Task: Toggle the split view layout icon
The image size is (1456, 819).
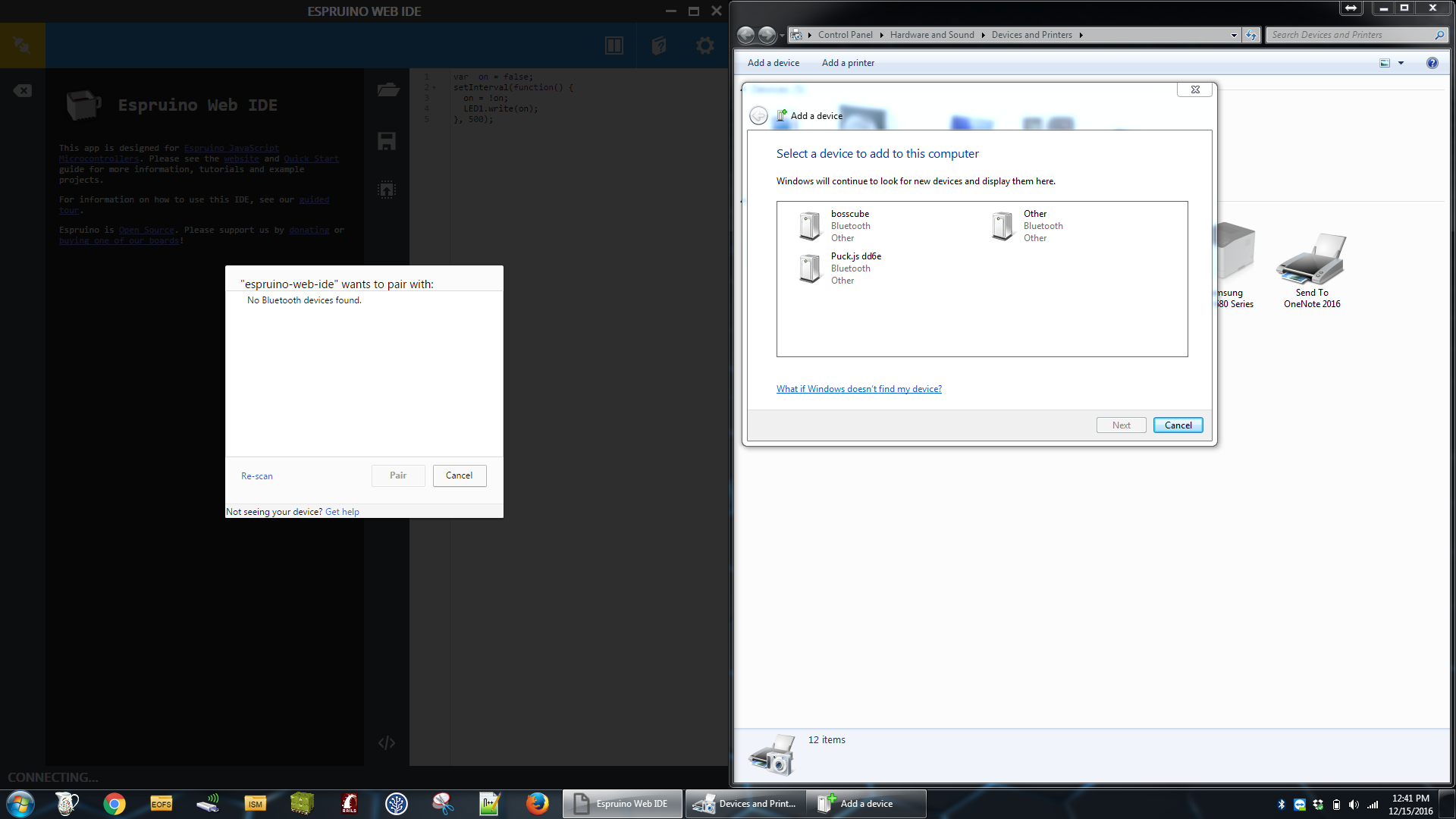Action: 614,45
